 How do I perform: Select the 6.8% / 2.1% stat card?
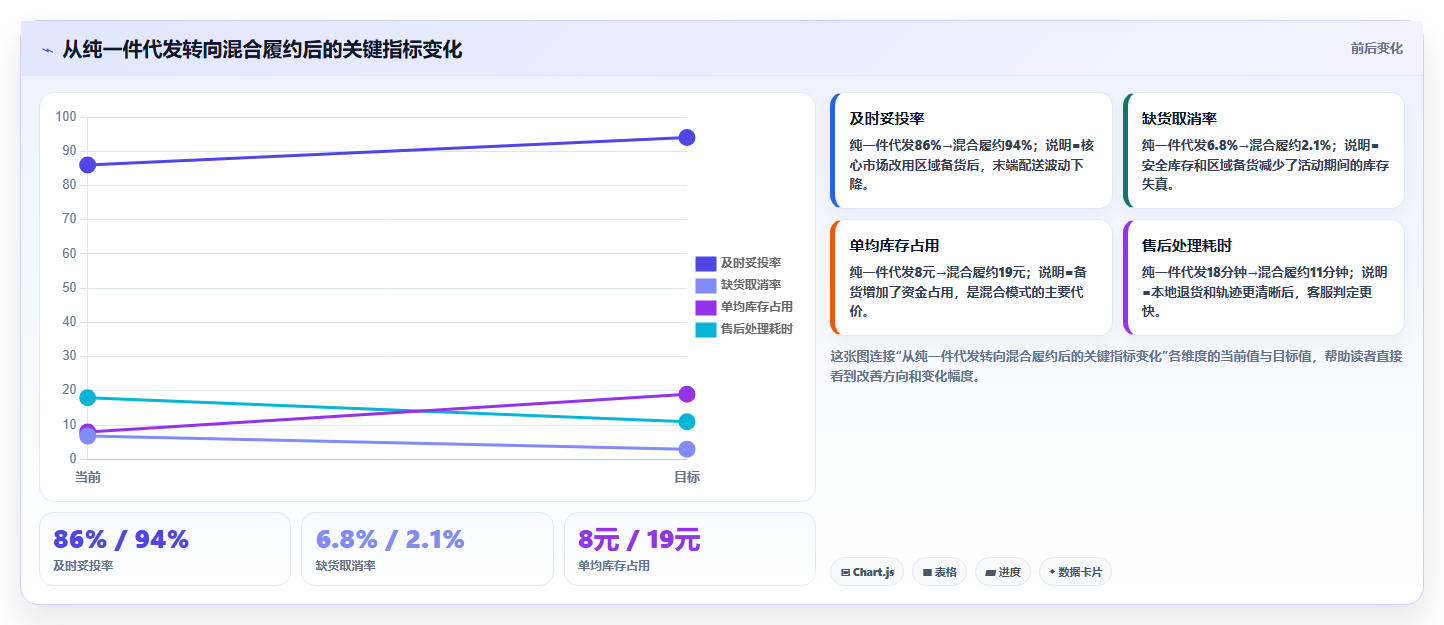[427, 549]
